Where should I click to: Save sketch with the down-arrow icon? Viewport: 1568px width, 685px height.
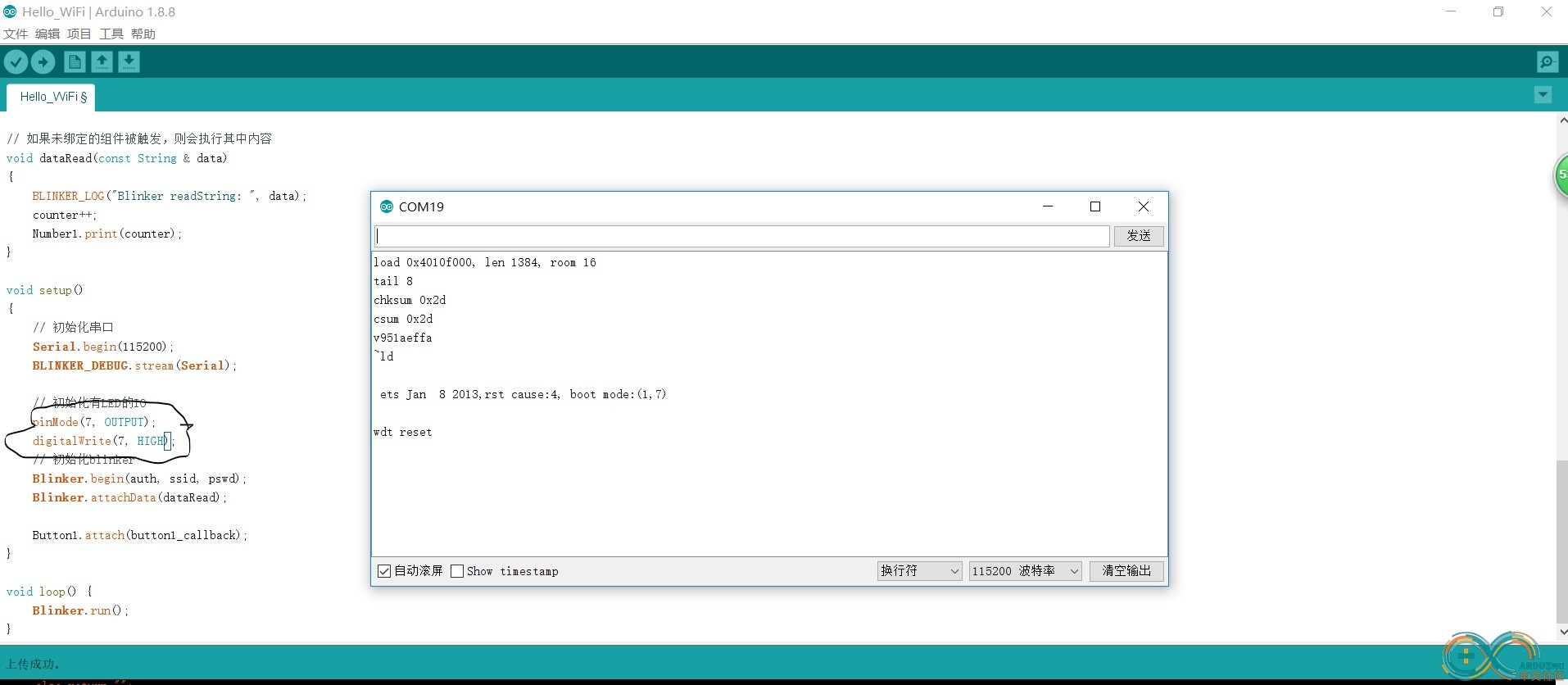[x=129, y=61]
